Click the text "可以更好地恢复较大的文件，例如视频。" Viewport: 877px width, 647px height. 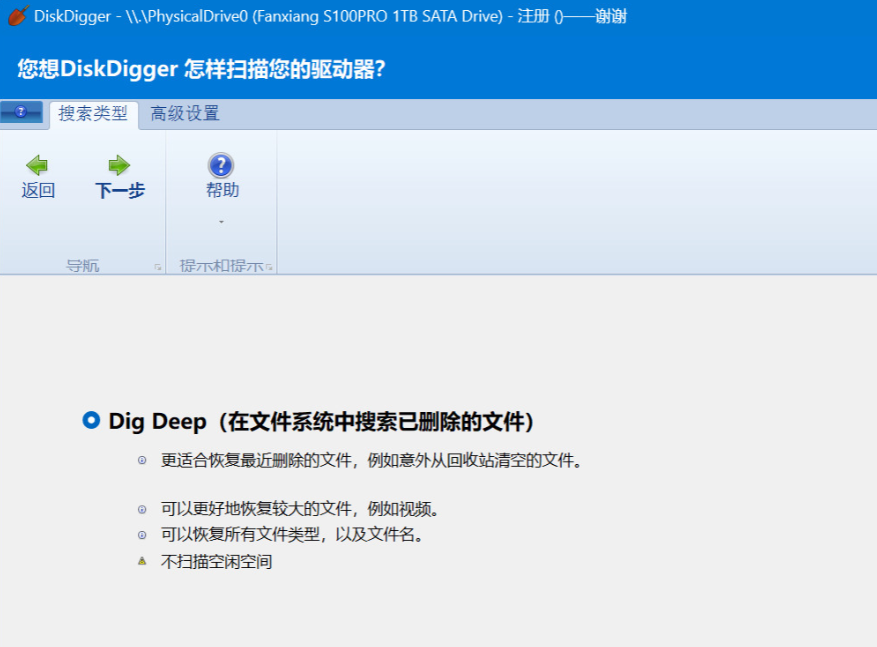tap(300, 509)
